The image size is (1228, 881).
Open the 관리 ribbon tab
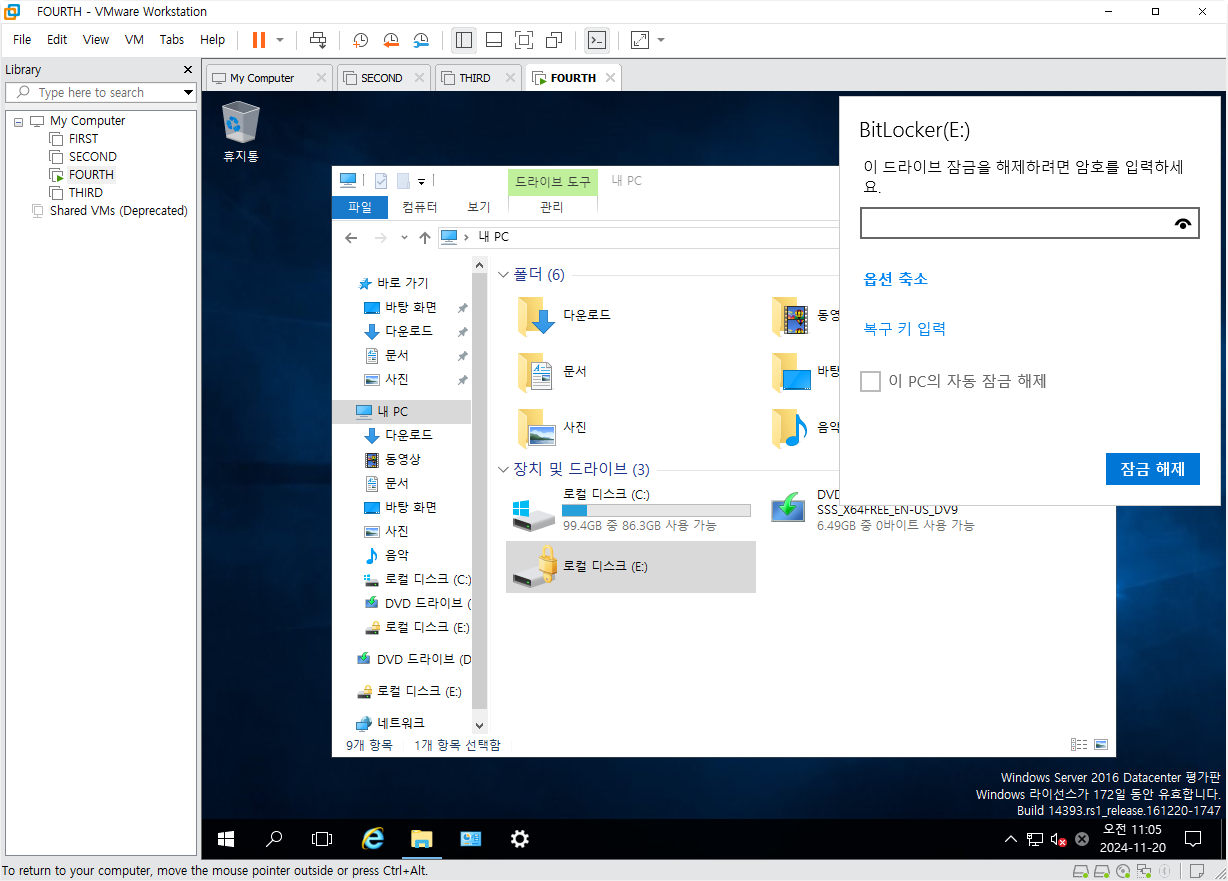tap(552, 207)
